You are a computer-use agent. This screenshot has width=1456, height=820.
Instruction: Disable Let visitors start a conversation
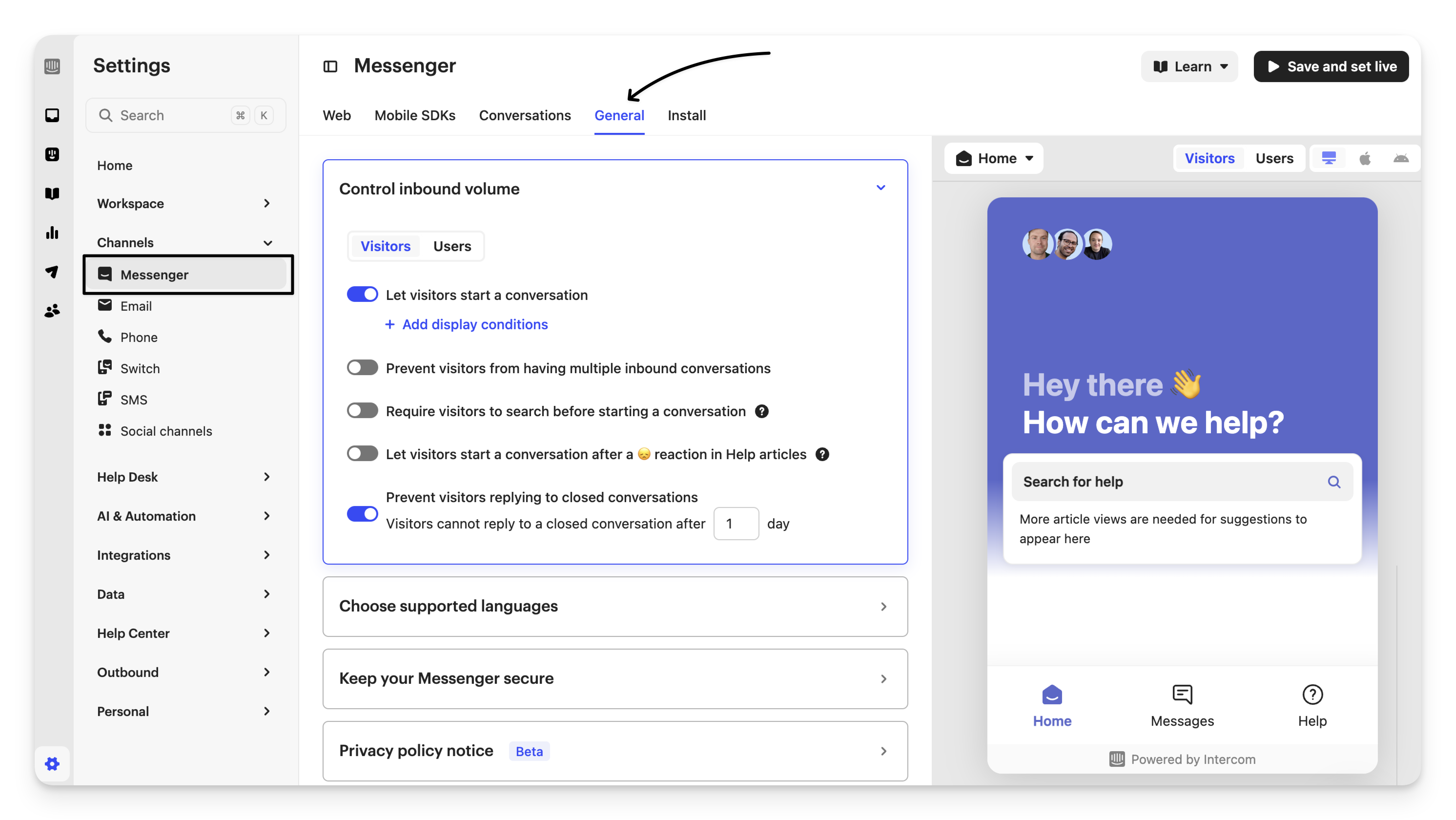coord(362,294)
